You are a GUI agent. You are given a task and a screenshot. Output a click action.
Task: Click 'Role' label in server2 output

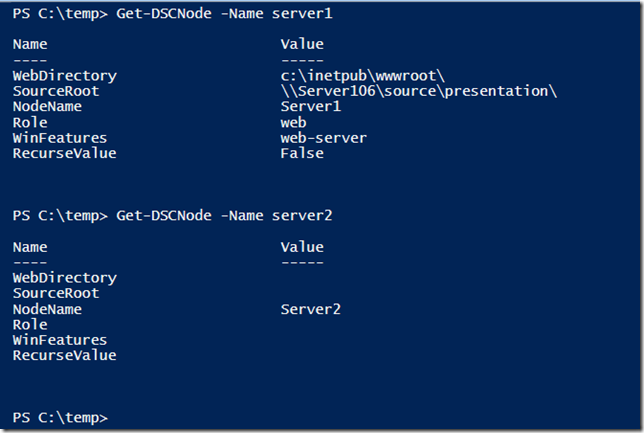[30, 324]
